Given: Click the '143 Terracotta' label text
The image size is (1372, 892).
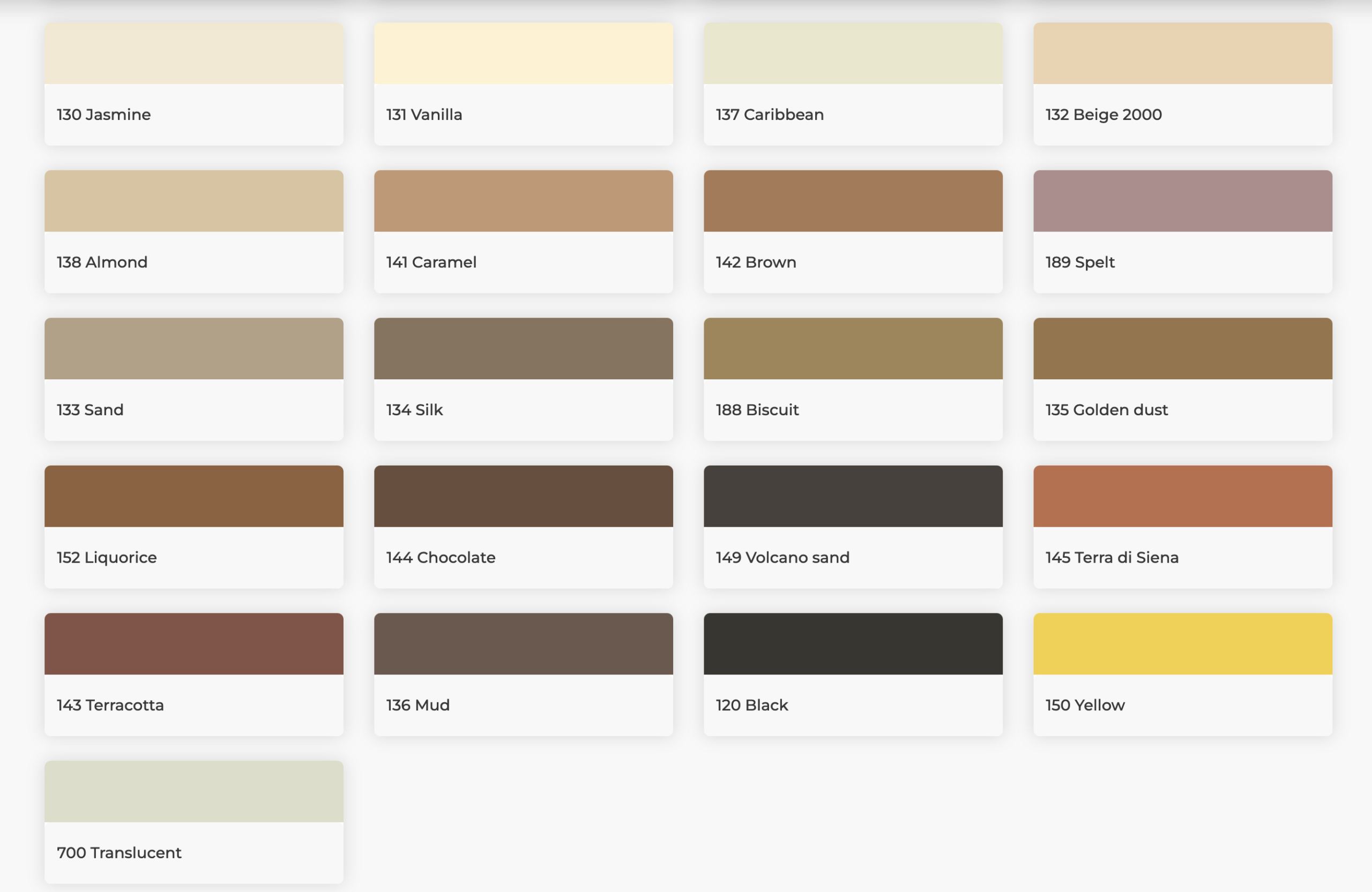Looking at the screenshot, I should click(x=110, y=704).
